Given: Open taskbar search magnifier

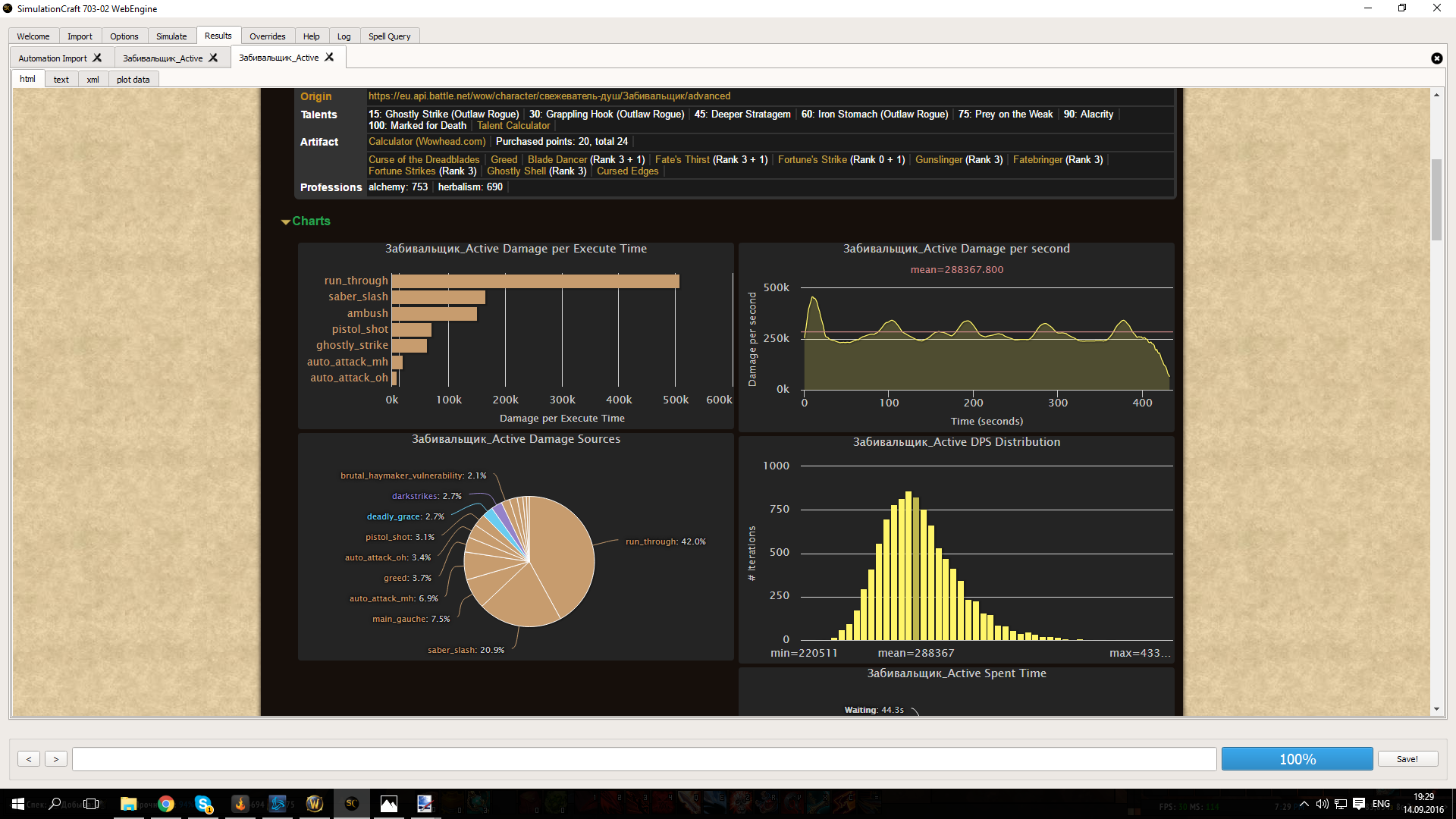Looking at the screenshot, I should click(x=55, y=804).
